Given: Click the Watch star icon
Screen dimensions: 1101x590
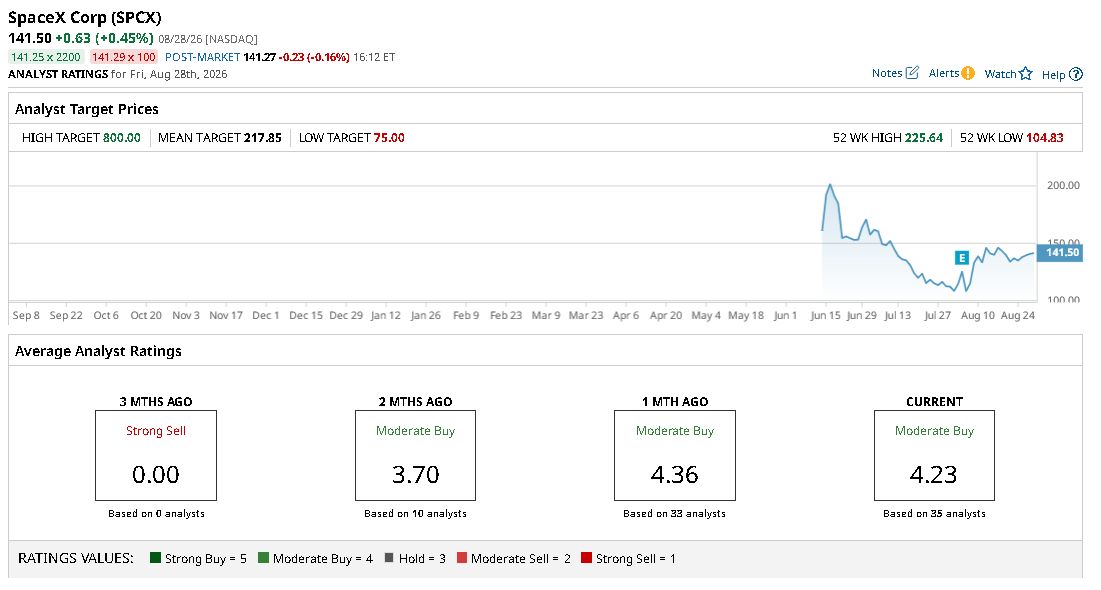Looking at the screenshot, I should pos(1026,73).
